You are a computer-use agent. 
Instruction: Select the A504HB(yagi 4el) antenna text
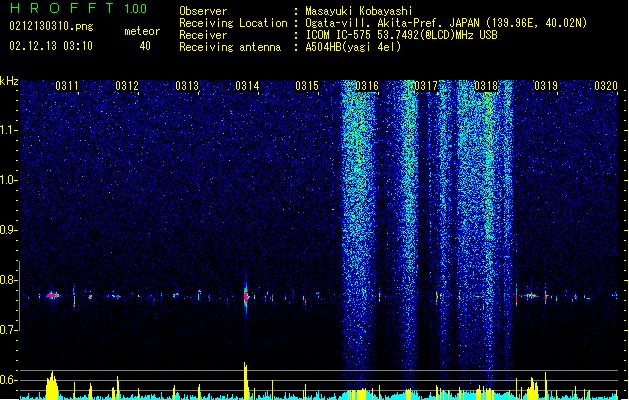(x=353, y=47)
